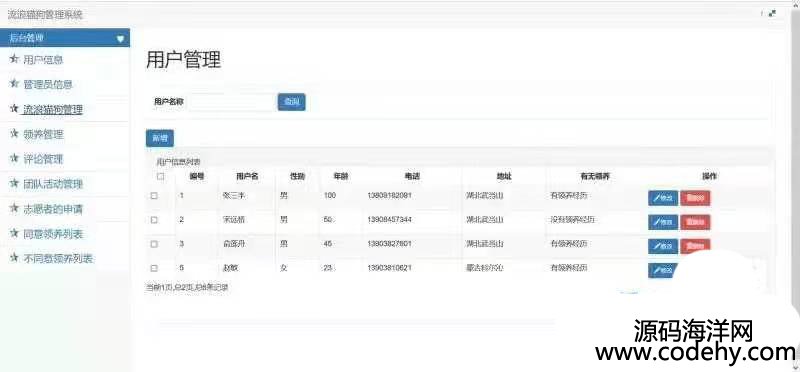Click the blue edit button for 张三丰

[x=663, y=198]
